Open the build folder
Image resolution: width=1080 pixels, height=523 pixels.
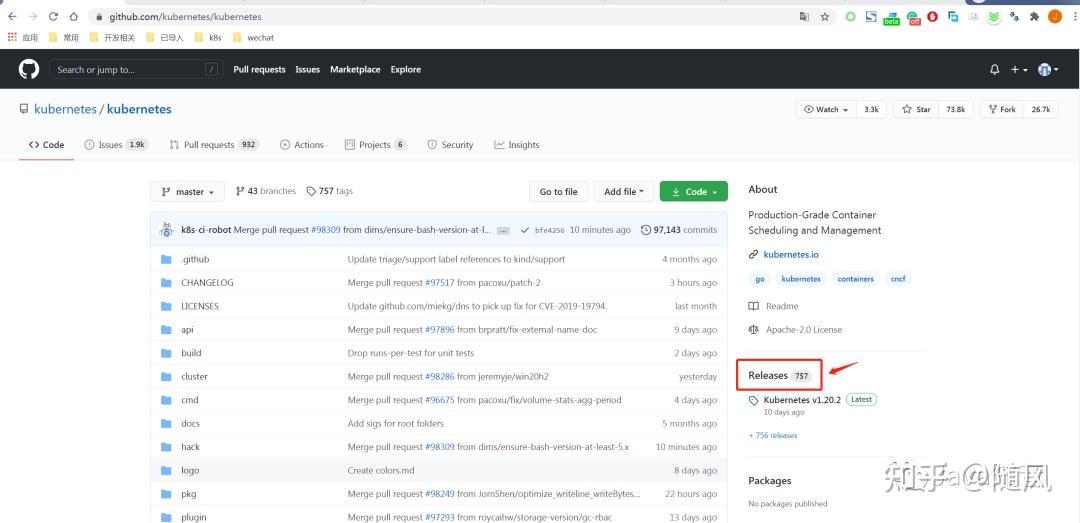click(191, 353)
